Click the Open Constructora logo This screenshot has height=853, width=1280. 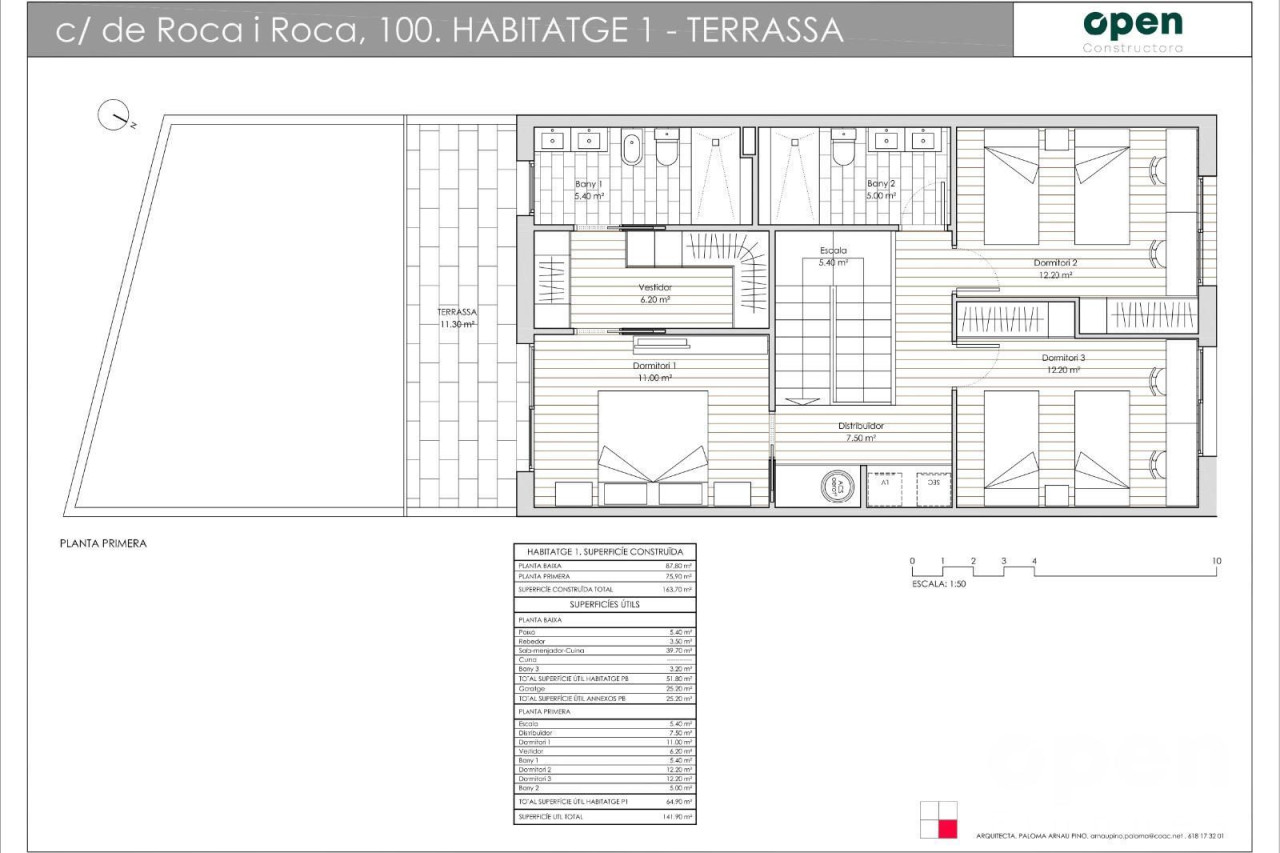(1132, 30)
